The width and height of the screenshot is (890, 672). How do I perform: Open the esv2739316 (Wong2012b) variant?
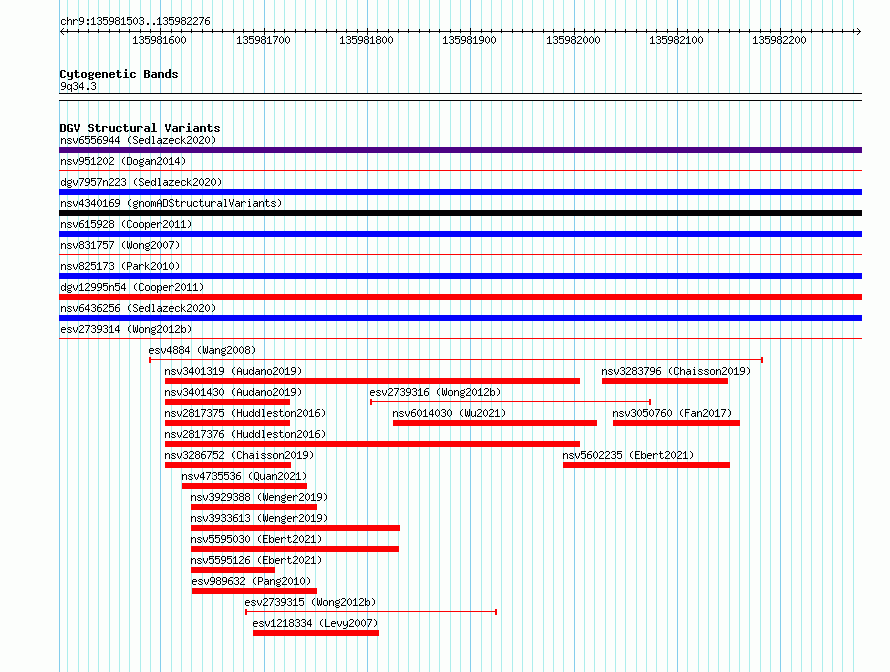pos(435,392)
